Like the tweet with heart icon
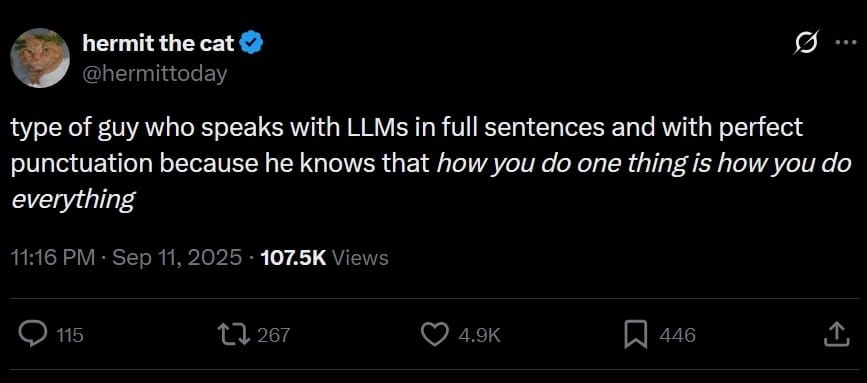 point(436,334)
